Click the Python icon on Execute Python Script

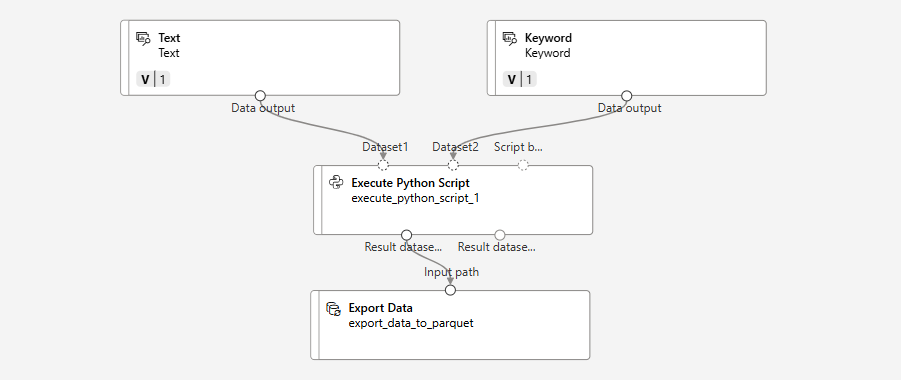click(336, 183)
